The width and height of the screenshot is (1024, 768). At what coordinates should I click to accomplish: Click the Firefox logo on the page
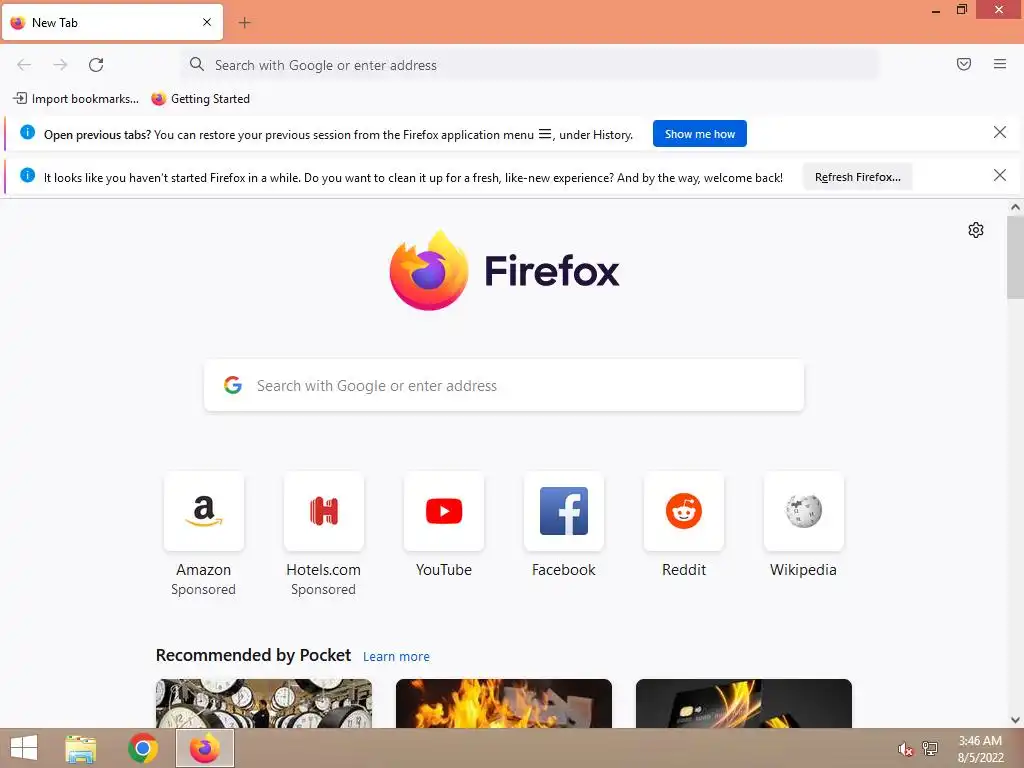[x=504, y=270]
